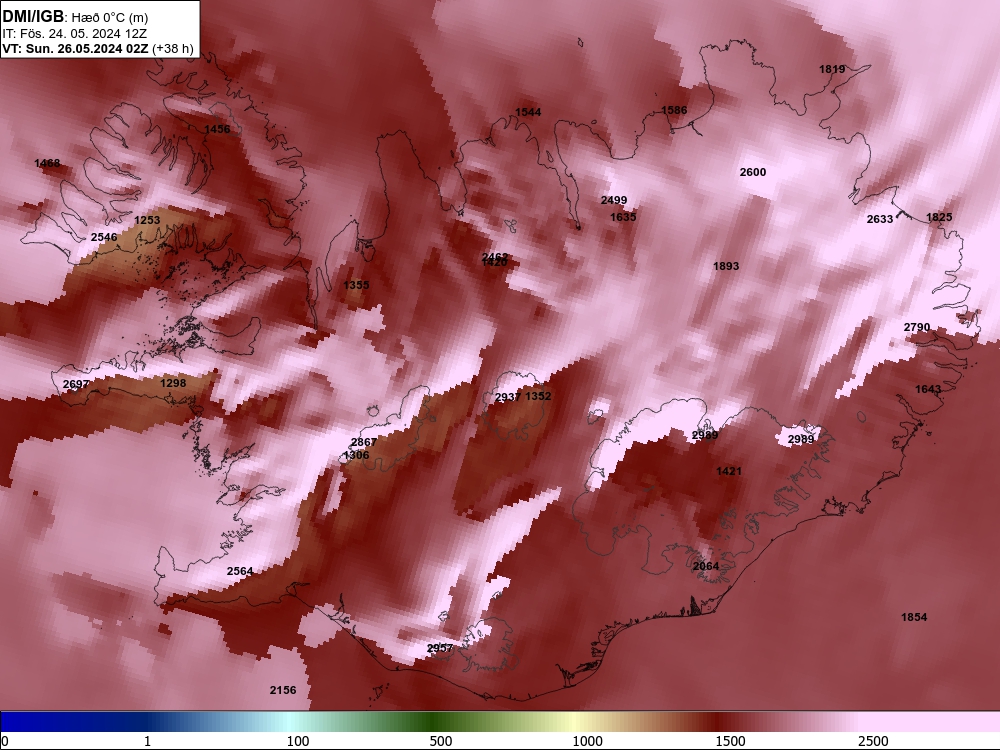Screen dimensions: 1000x750
Task: Click the 100 tick on the color scale
Action: [x=298, y=741]
